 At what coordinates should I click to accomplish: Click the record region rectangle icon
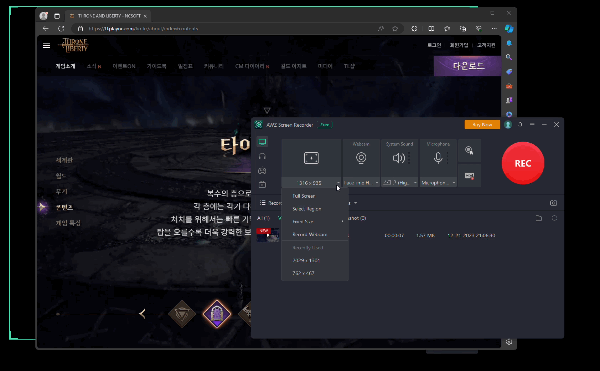coord(311,158)
